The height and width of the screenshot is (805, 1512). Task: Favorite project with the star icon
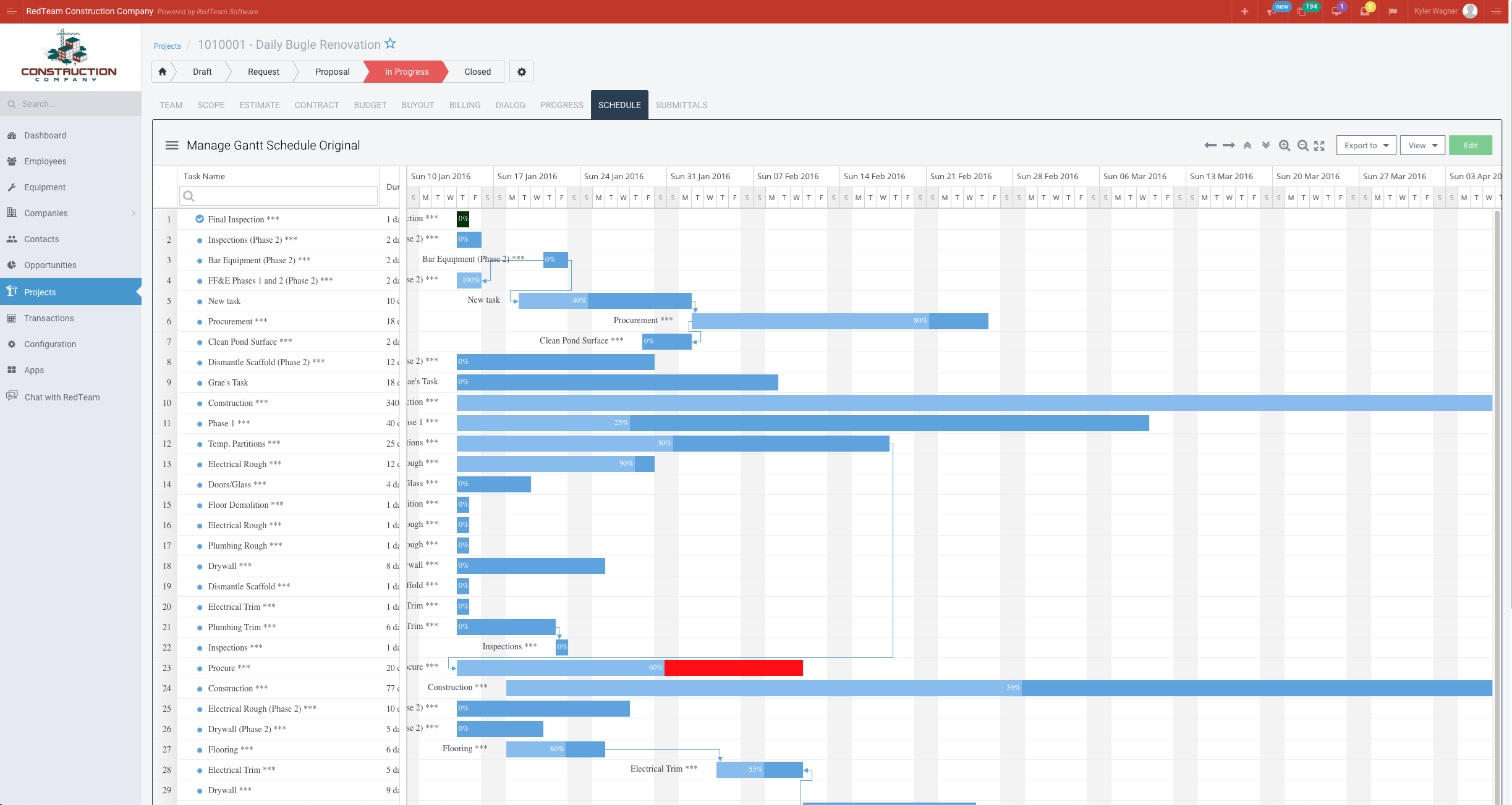click(x=390, y=44)
